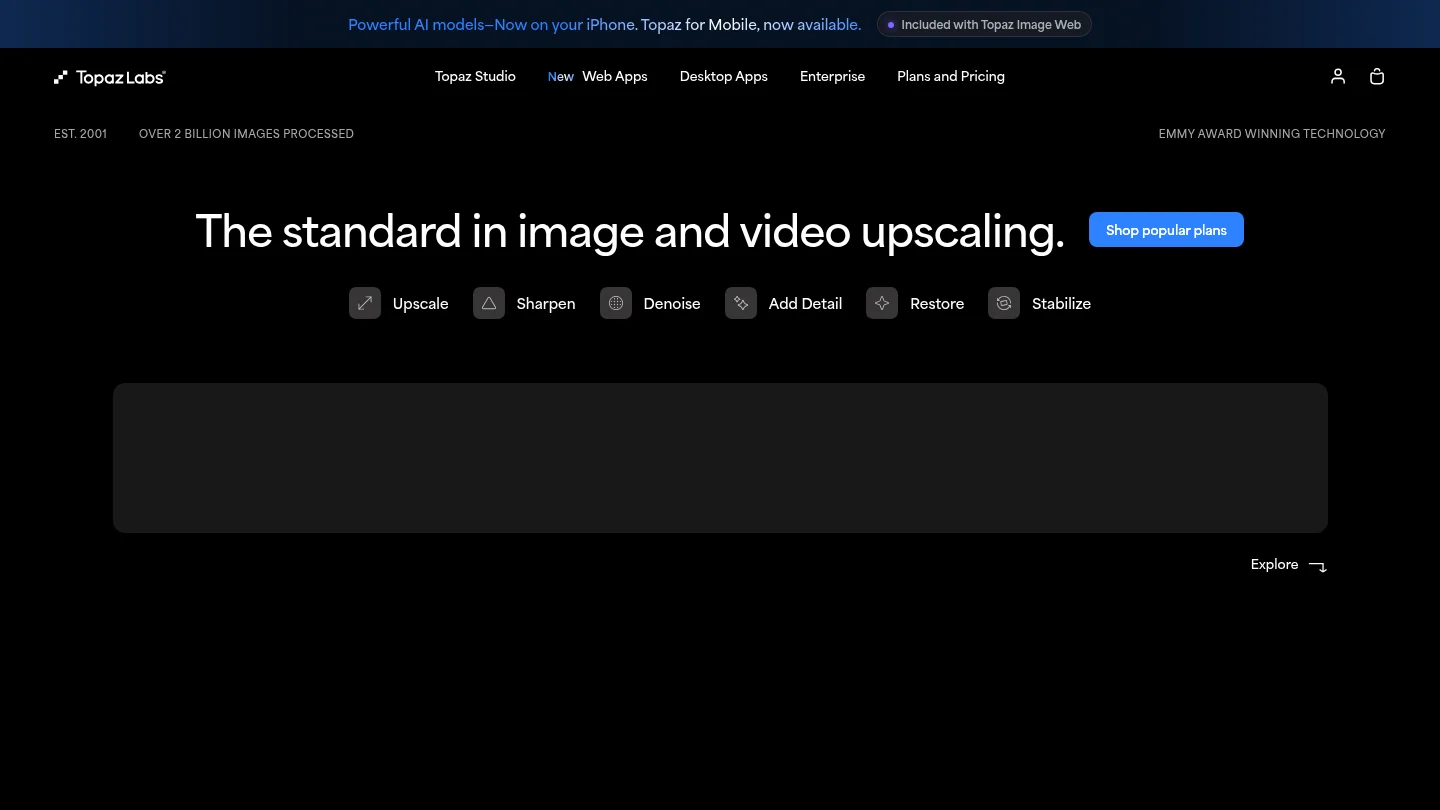Open the user account icon
Screen dimensions: 1440x810
tap(1338, 76)
